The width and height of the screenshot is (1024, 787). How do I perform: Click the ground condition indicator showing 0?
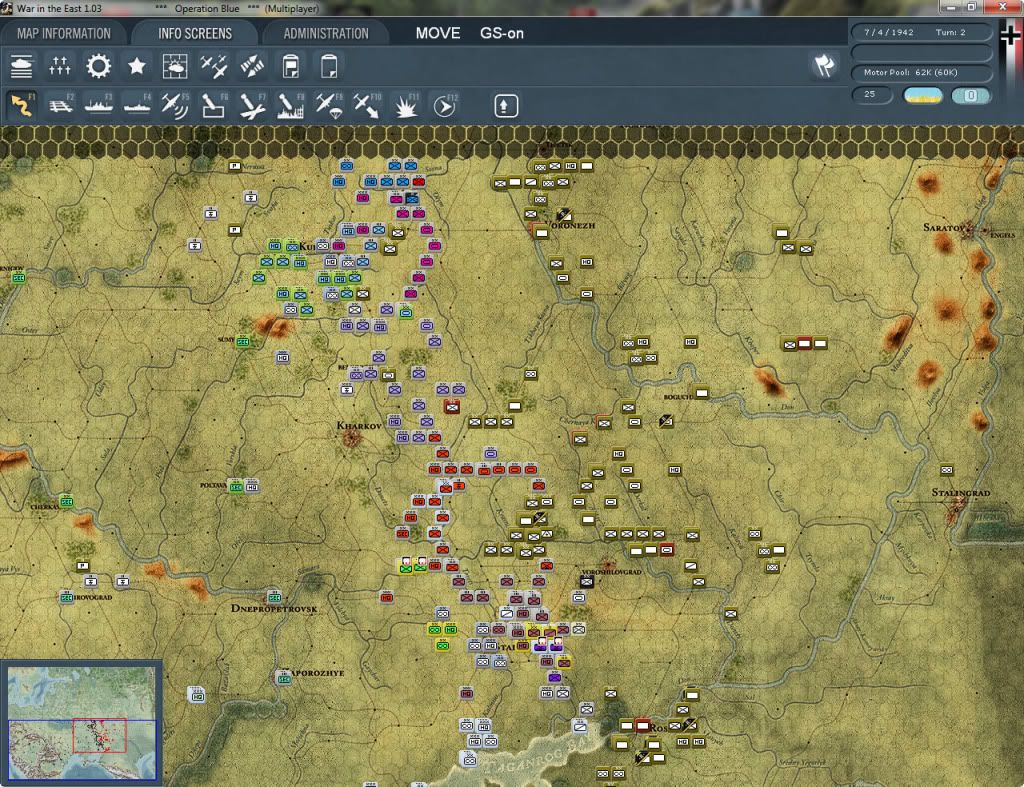point(970,95)
